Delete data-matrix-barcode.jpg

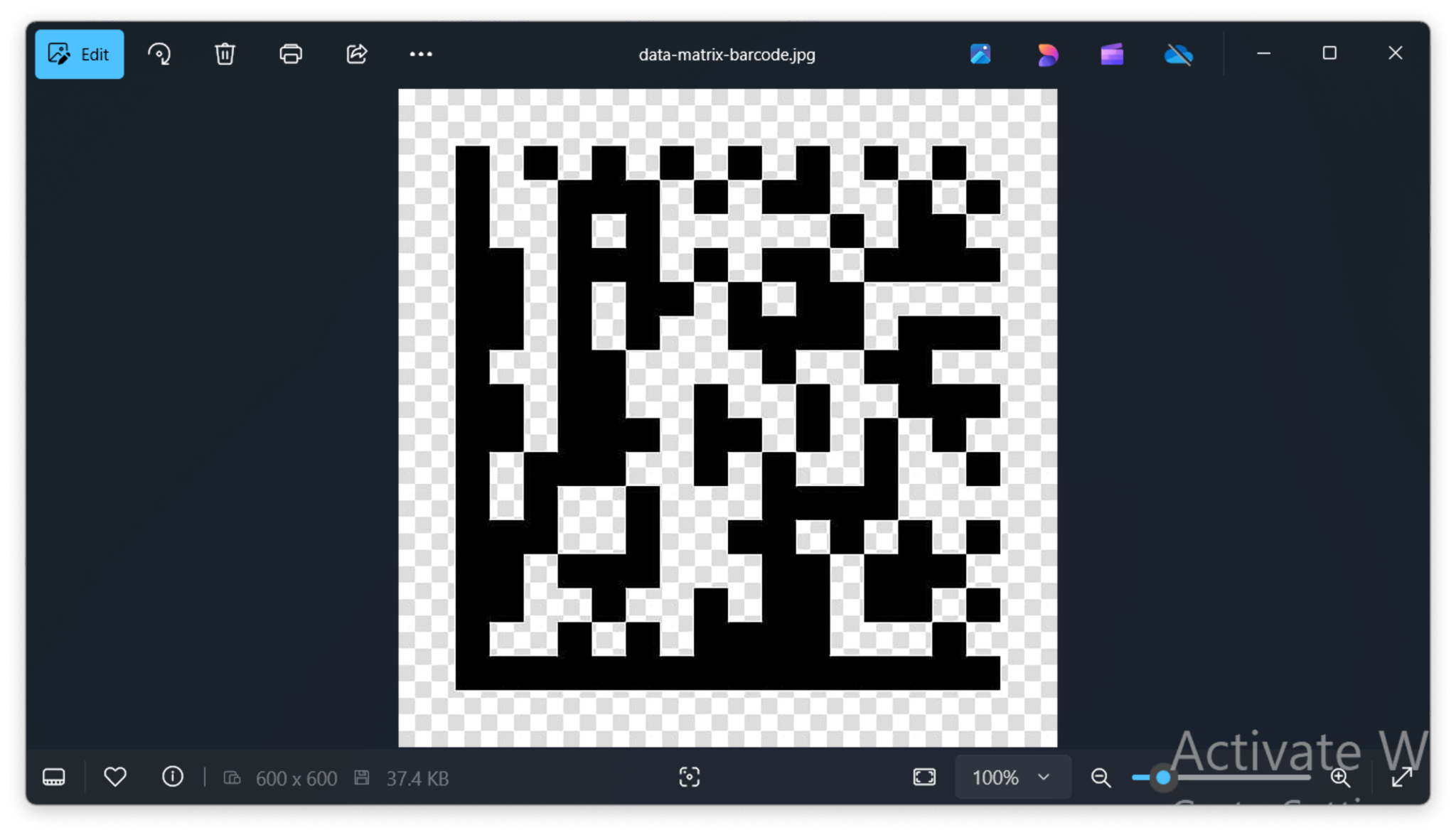[225, 53]
